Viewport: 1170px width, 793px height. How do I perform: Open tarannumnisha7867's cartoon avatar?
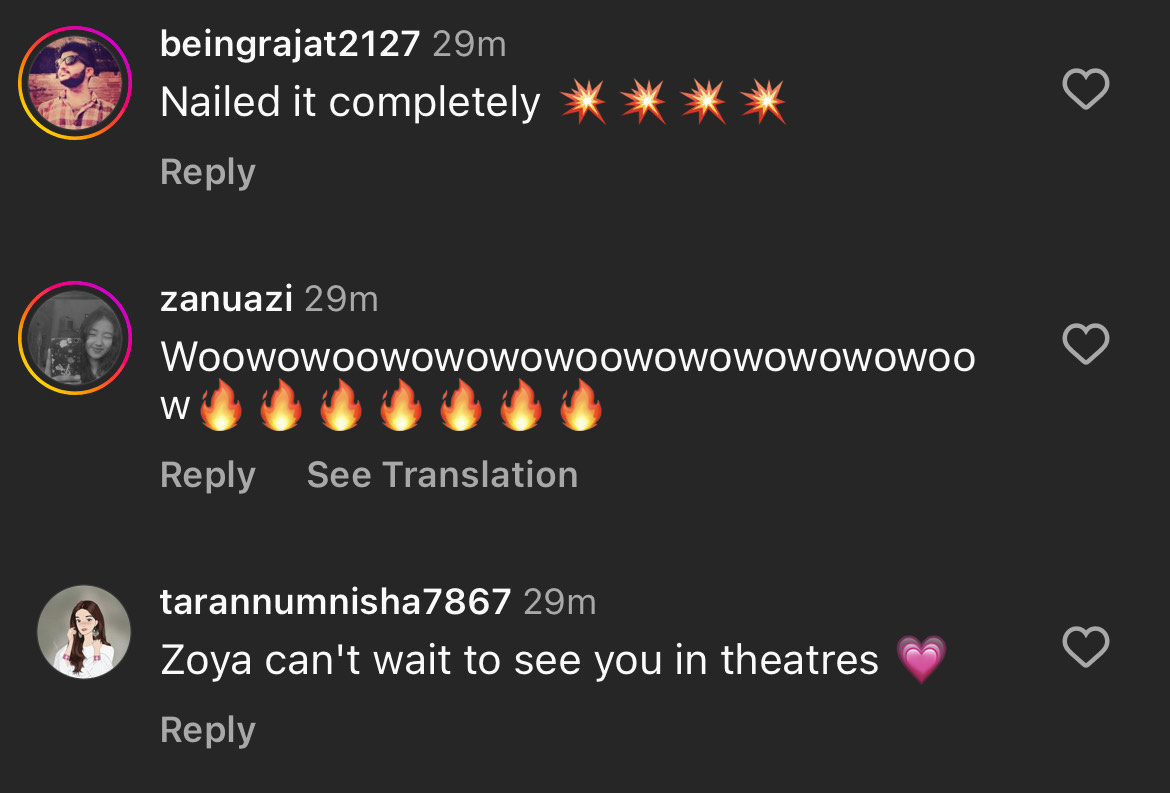click(84, 632)
